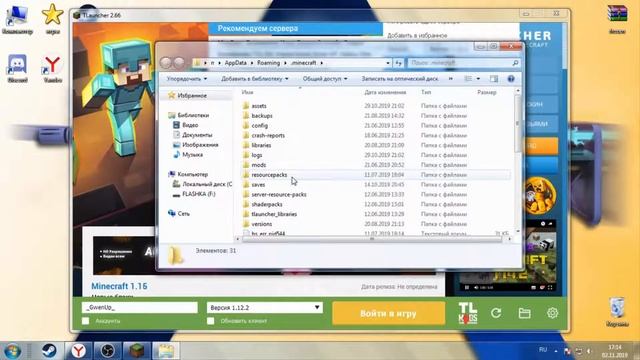This screenshot has height=360, width=640.
Task: Open Локальный диск C
Action: pyautogui.click(x=207, y=184)
